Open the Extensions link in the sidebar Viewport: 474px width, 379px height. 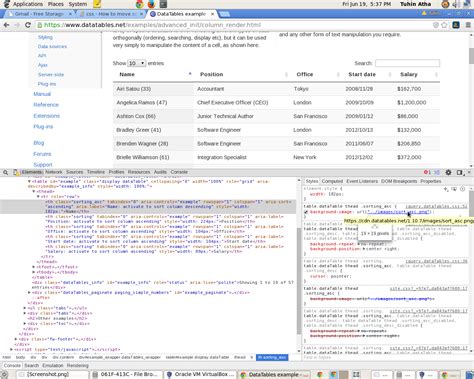click(47, 116)
